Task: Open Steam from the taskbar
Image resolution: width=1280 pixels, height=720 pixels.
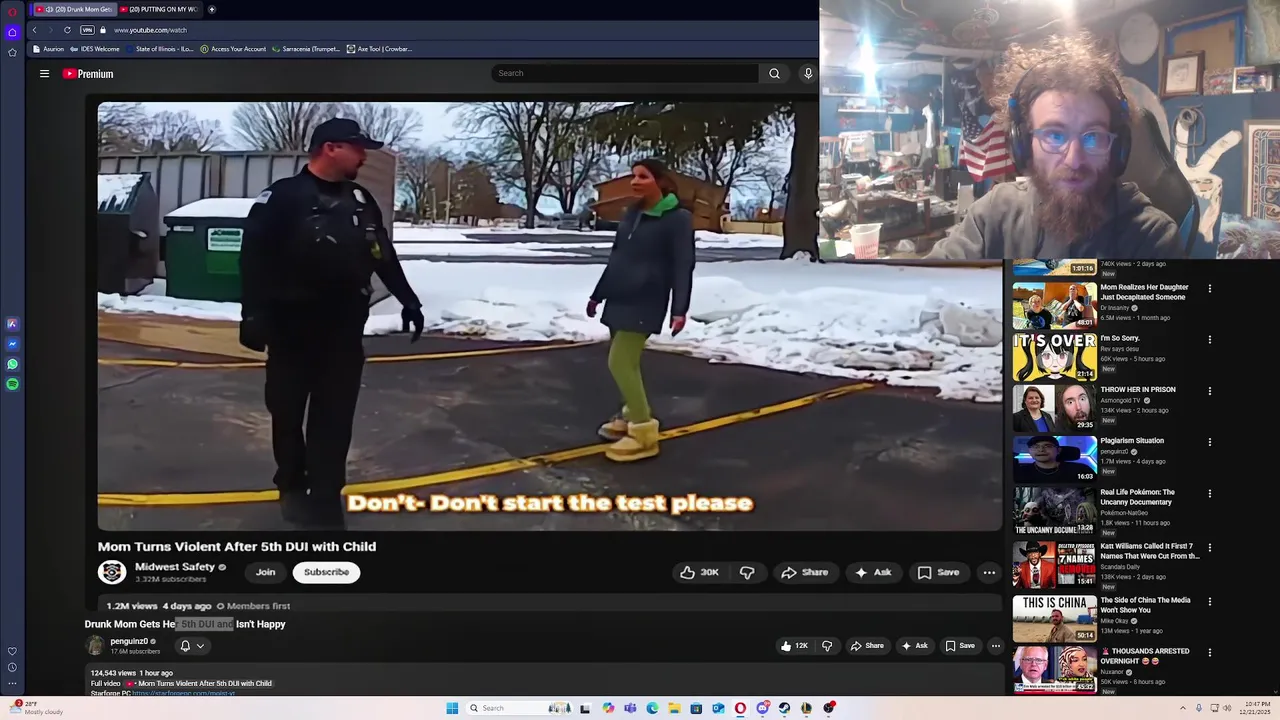Action: [784, 708]
